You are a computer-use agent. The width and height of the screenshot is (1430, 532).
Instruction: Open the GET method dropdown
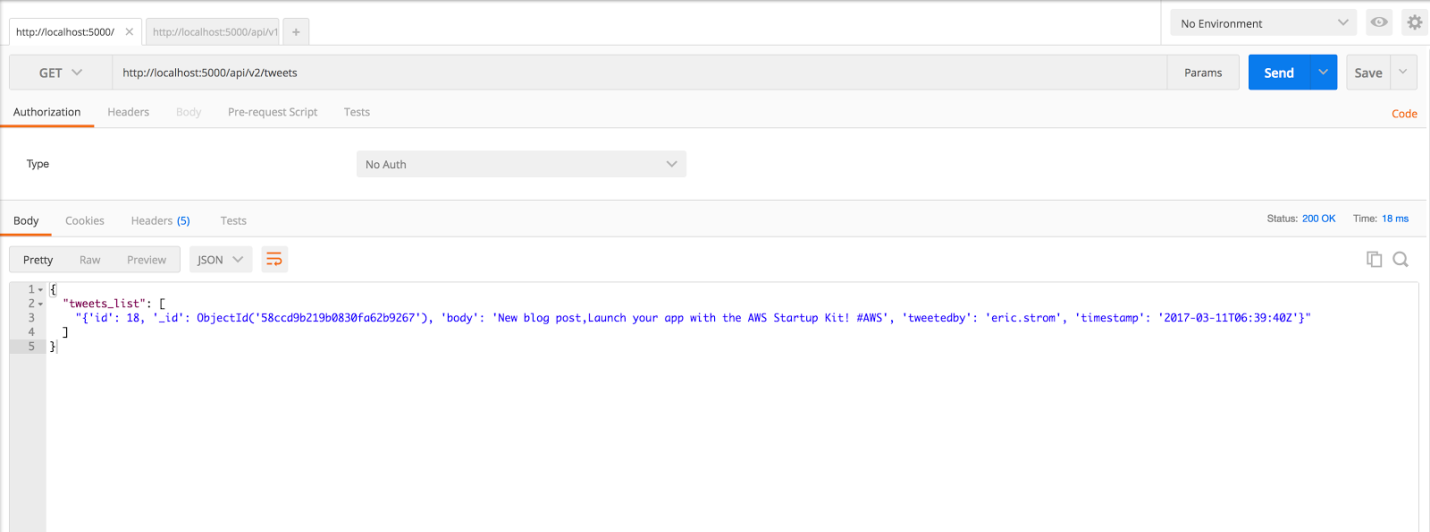click(60, 73)
